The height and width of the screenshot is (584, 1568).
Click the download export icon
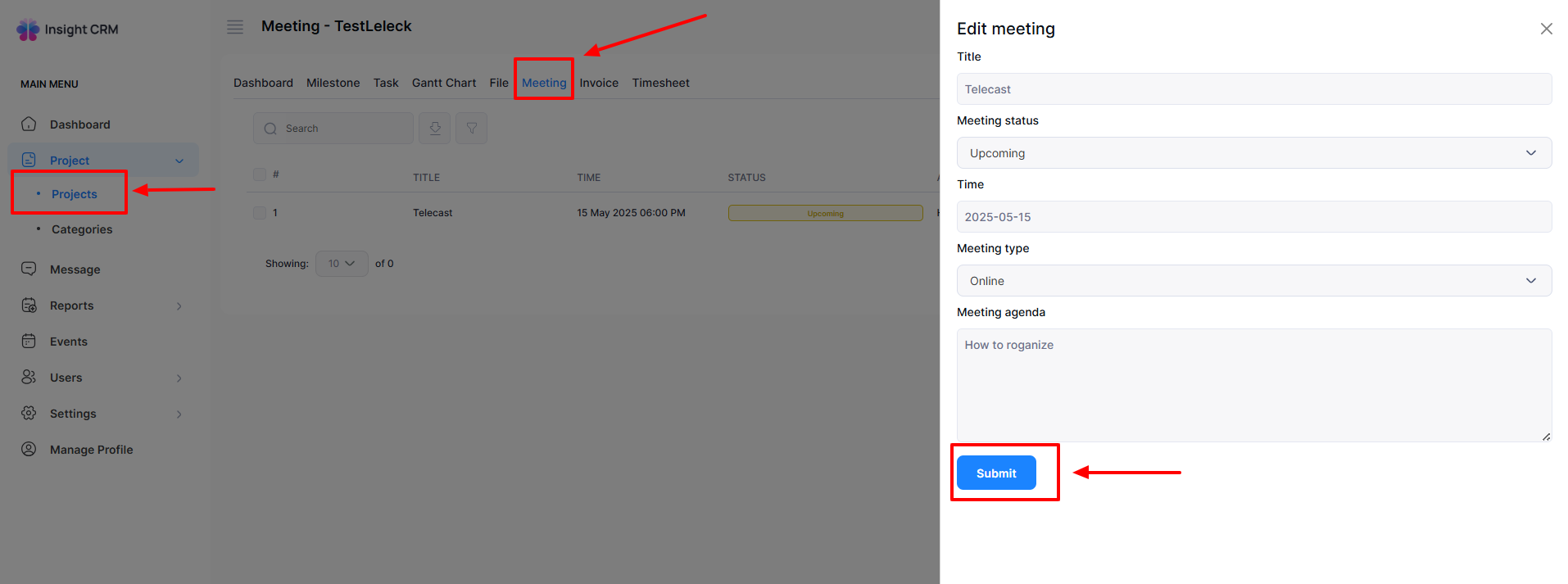435,129
